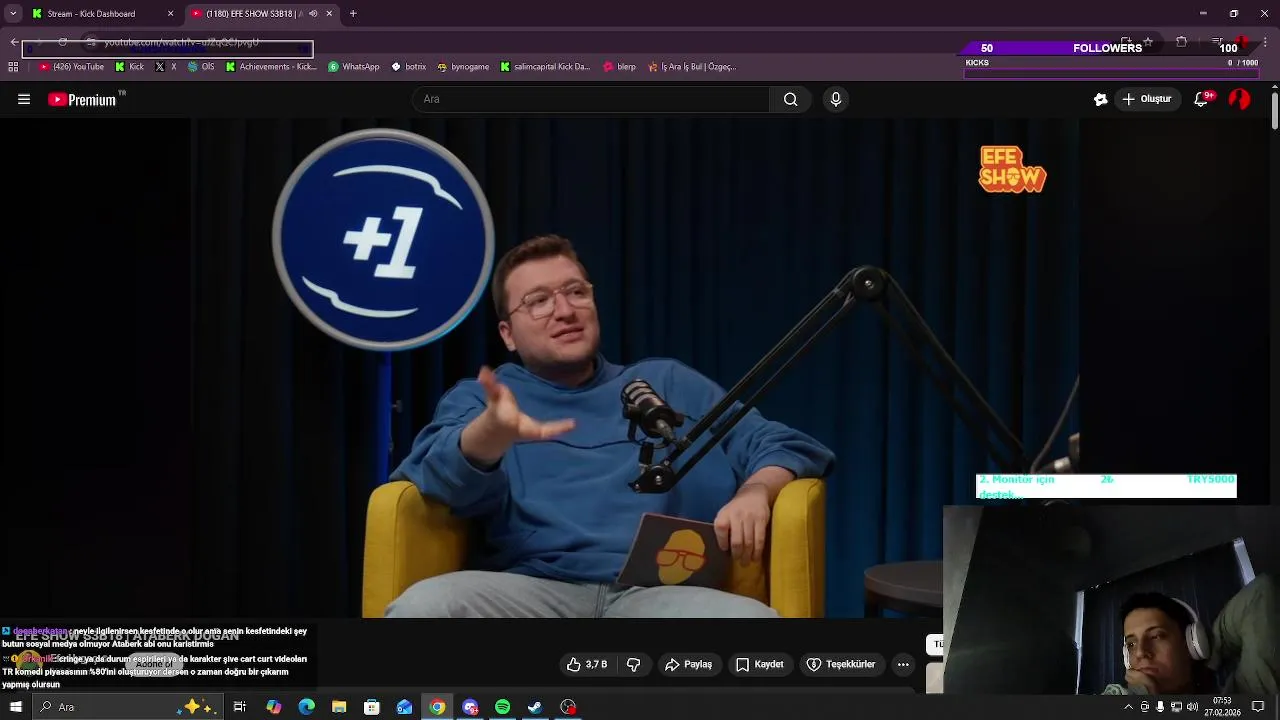1280x720 pixels.
Task: Click the Windows taskbar Ara search box
Action: [x=127, y=707]
